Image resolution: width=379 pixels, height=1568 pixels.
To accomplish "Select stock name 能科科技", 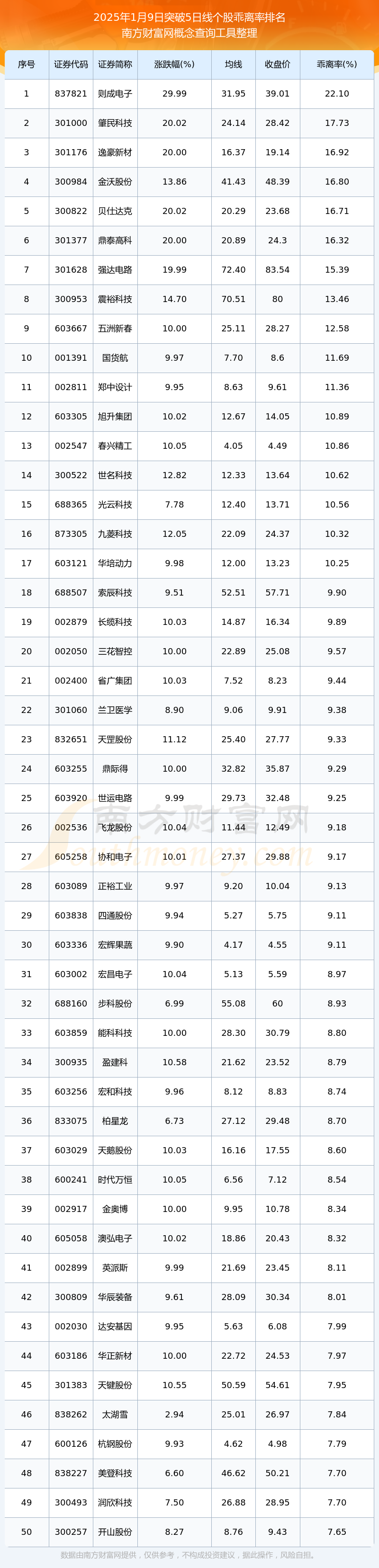I will pyautogui.click(x=115, y=1033).
